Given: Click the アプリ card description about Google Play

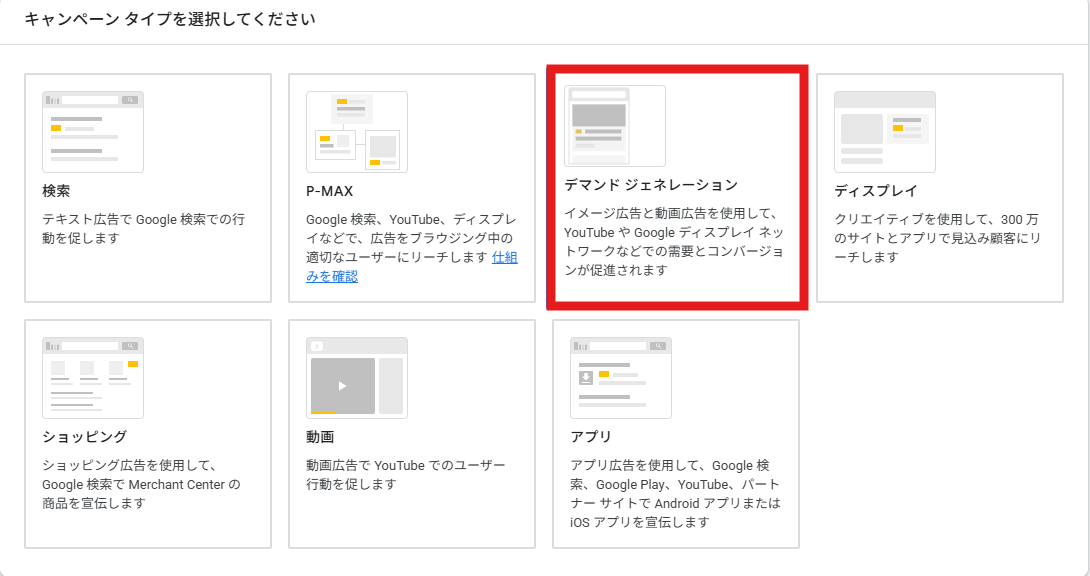Looking at the screenshot, I should tap(674, 494).
